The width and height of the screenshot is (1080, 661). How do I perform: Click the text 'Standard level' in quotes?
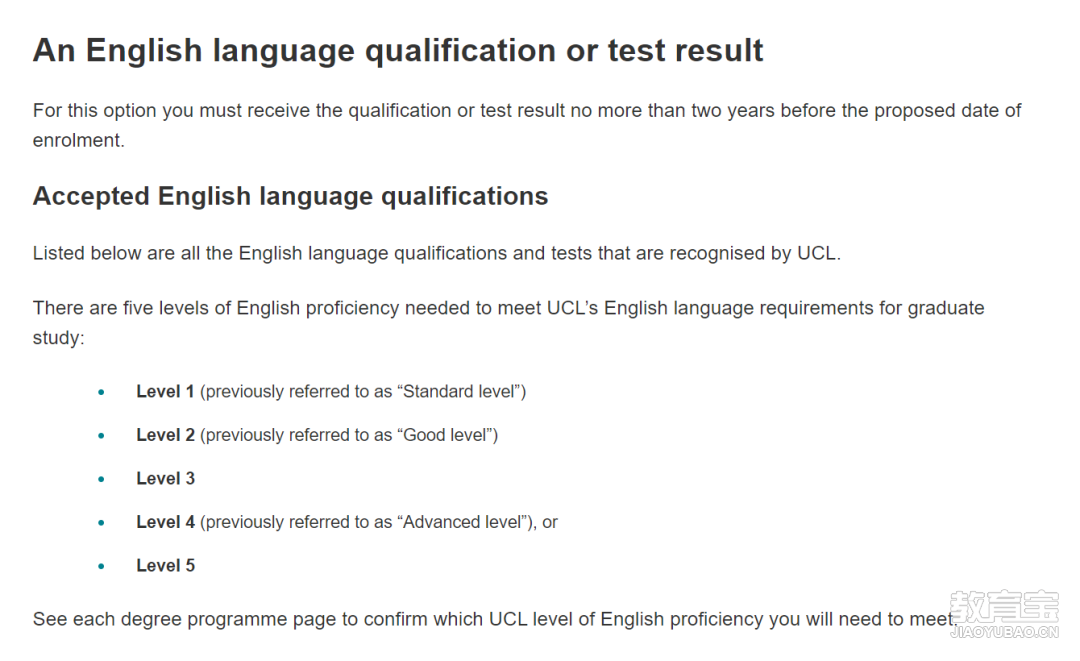point(459,392)
